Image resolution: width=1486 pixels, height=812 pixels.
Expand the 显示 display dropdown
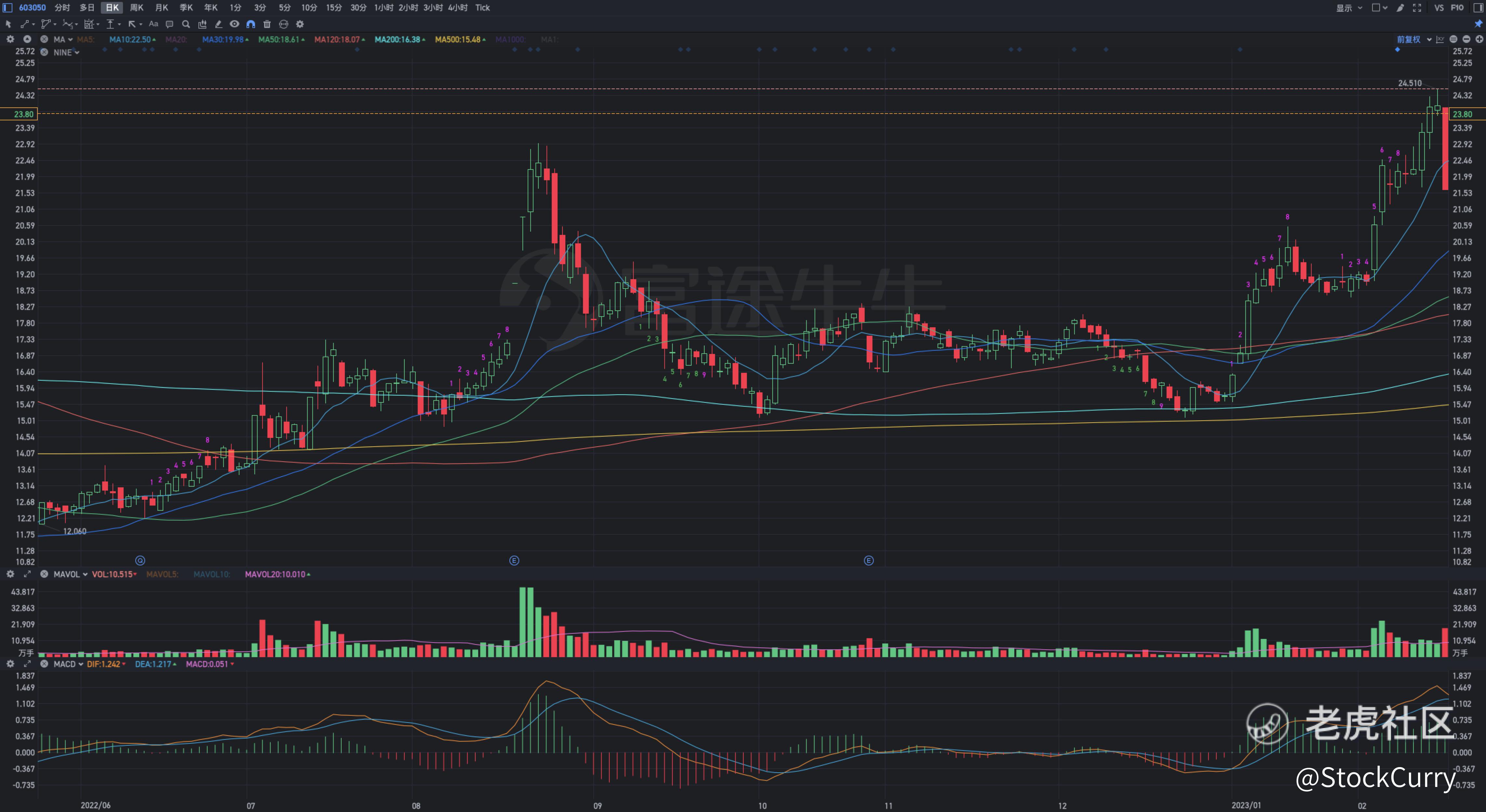click(1349, 7)
